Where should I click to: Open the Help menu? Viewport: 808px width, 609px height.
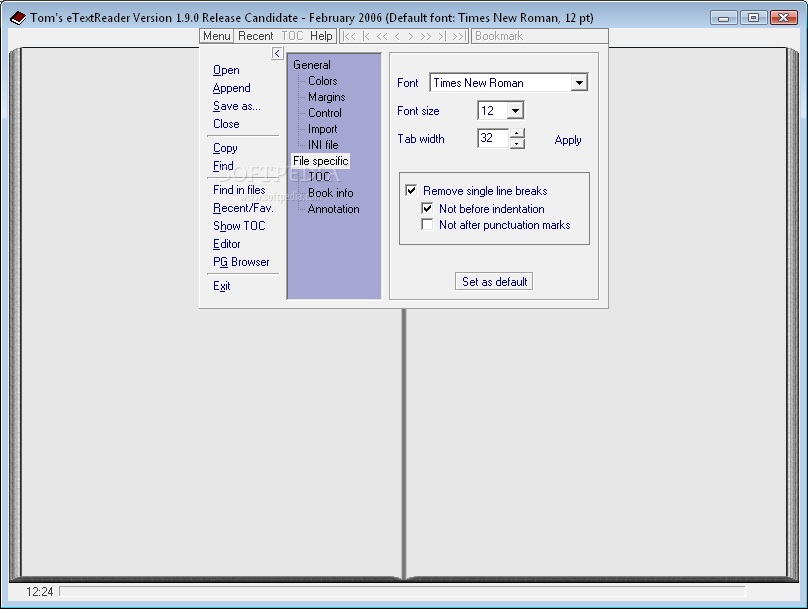321,36
